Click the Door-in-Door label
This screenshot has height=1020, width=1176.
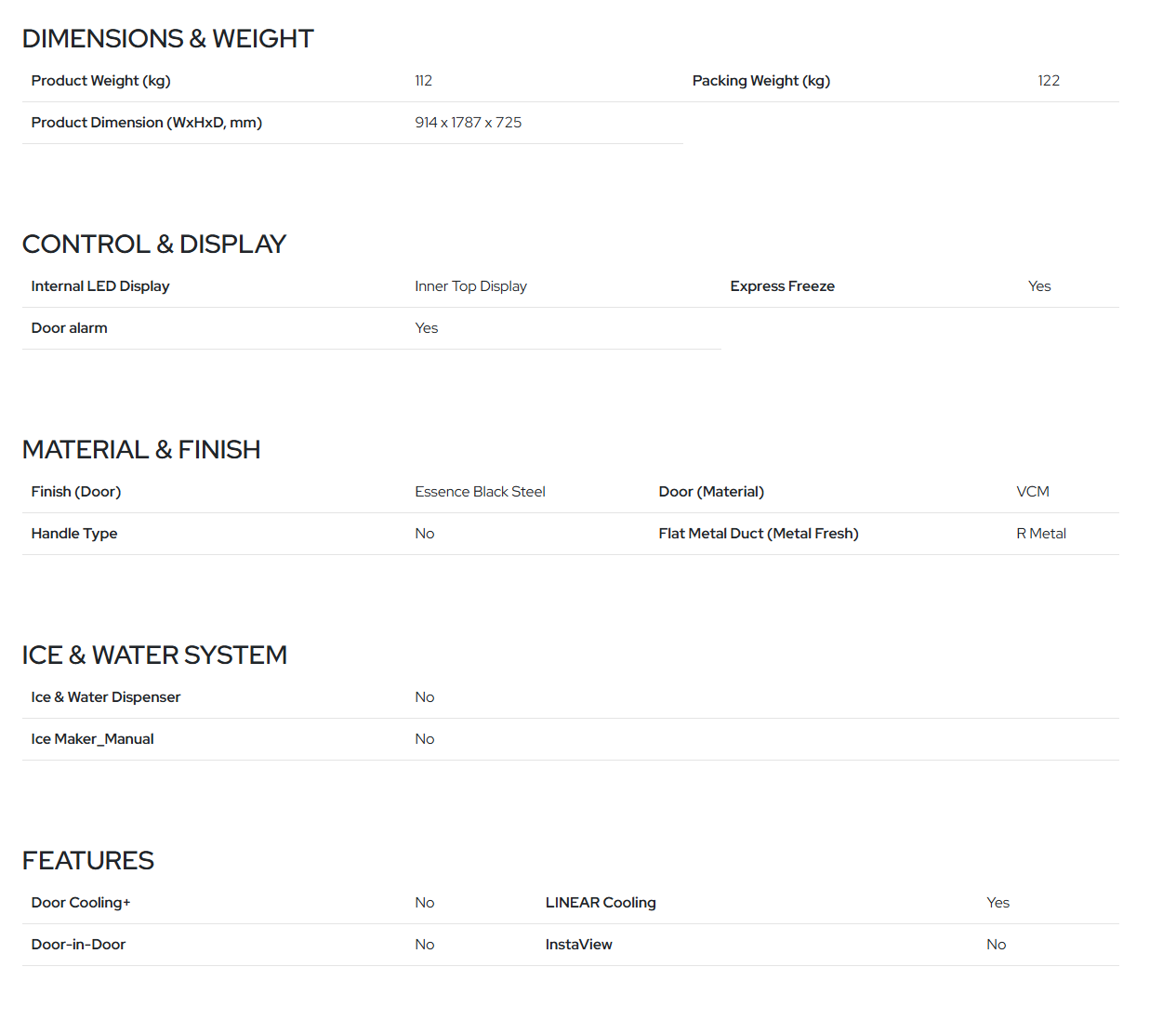(x=78, y=945)
